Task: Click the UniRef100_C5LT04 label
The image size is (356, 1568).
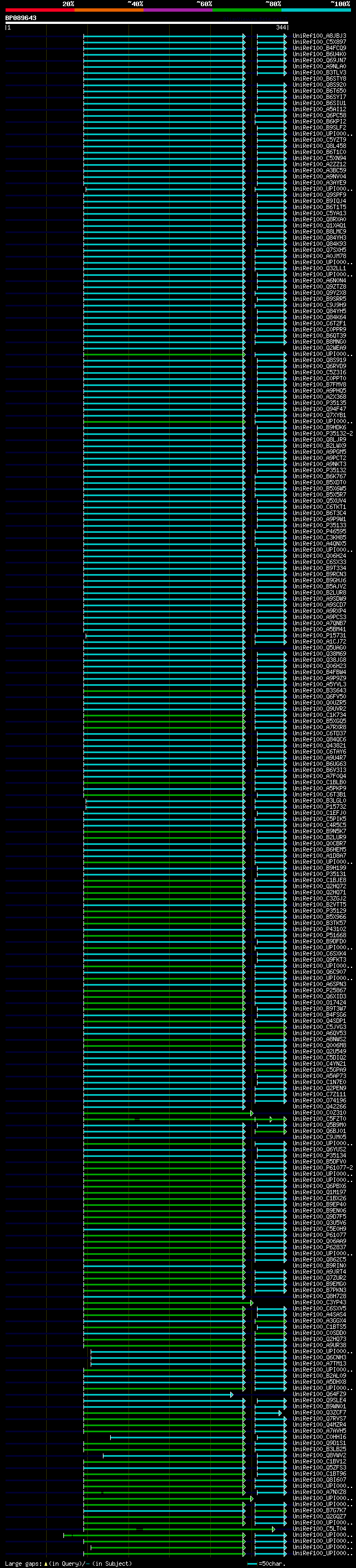Action: click(x=319, y=1529)
